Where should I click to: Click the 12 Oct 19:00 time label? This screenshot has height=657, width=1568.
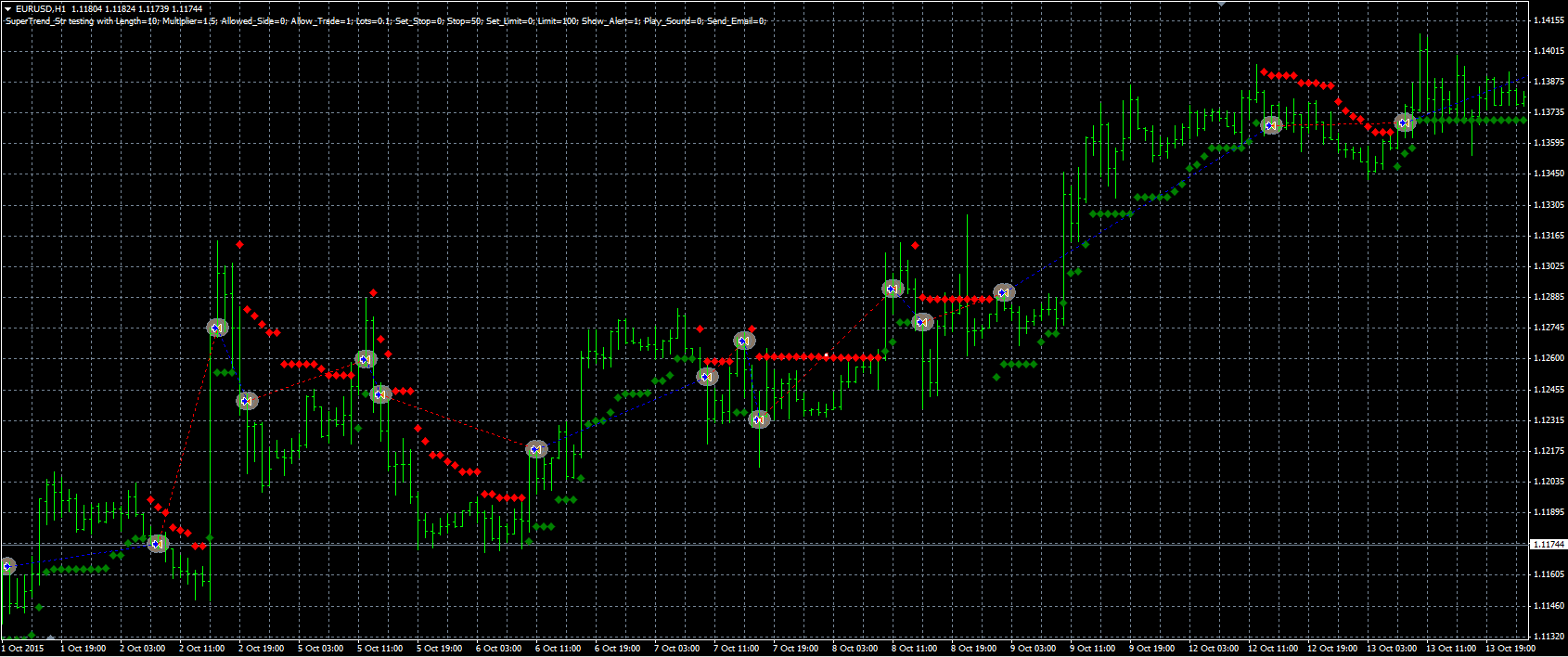[1333, 649]
